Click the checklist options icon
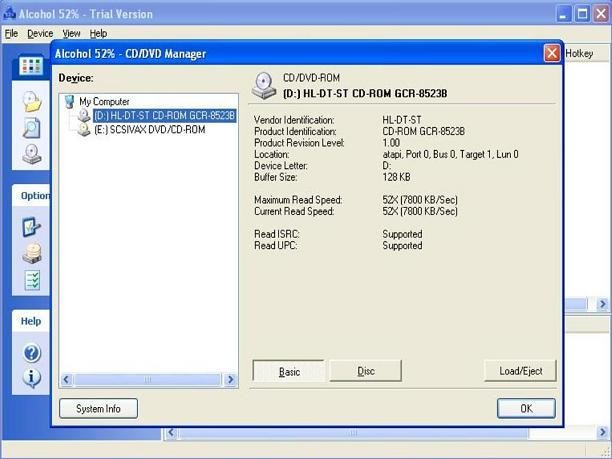 [x=32, y=280]
